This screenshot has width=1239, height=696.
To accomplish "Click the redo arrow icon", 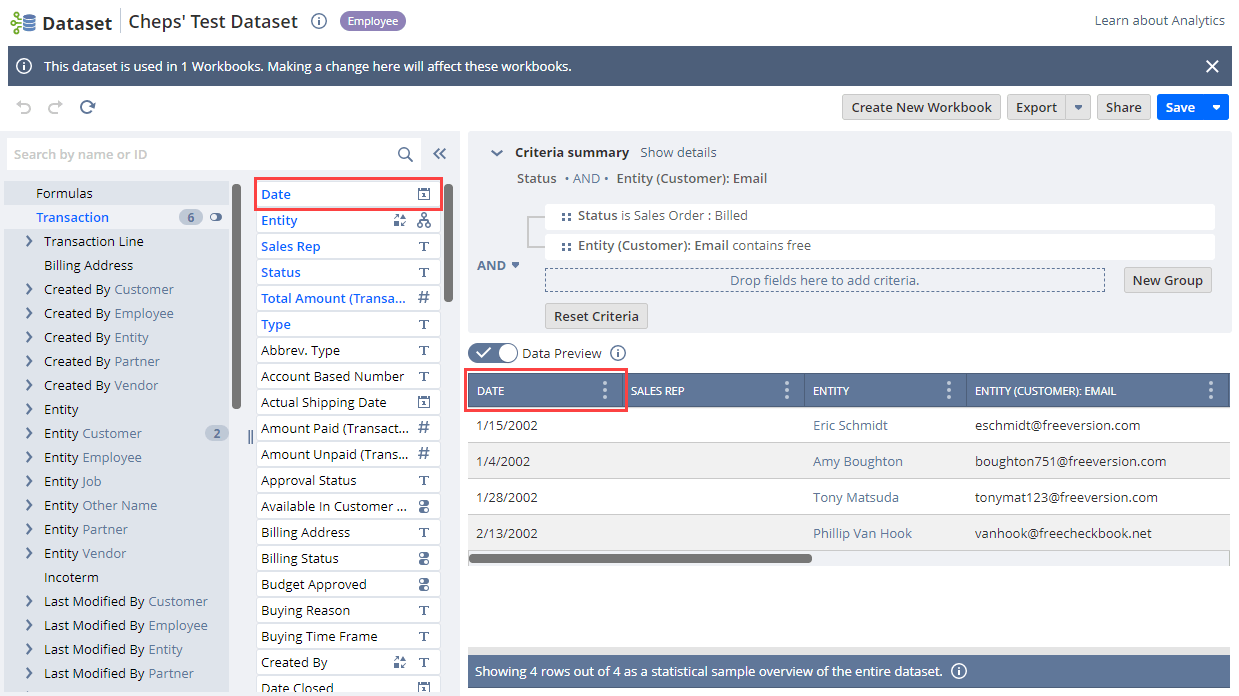I will [x=56, y=107].
